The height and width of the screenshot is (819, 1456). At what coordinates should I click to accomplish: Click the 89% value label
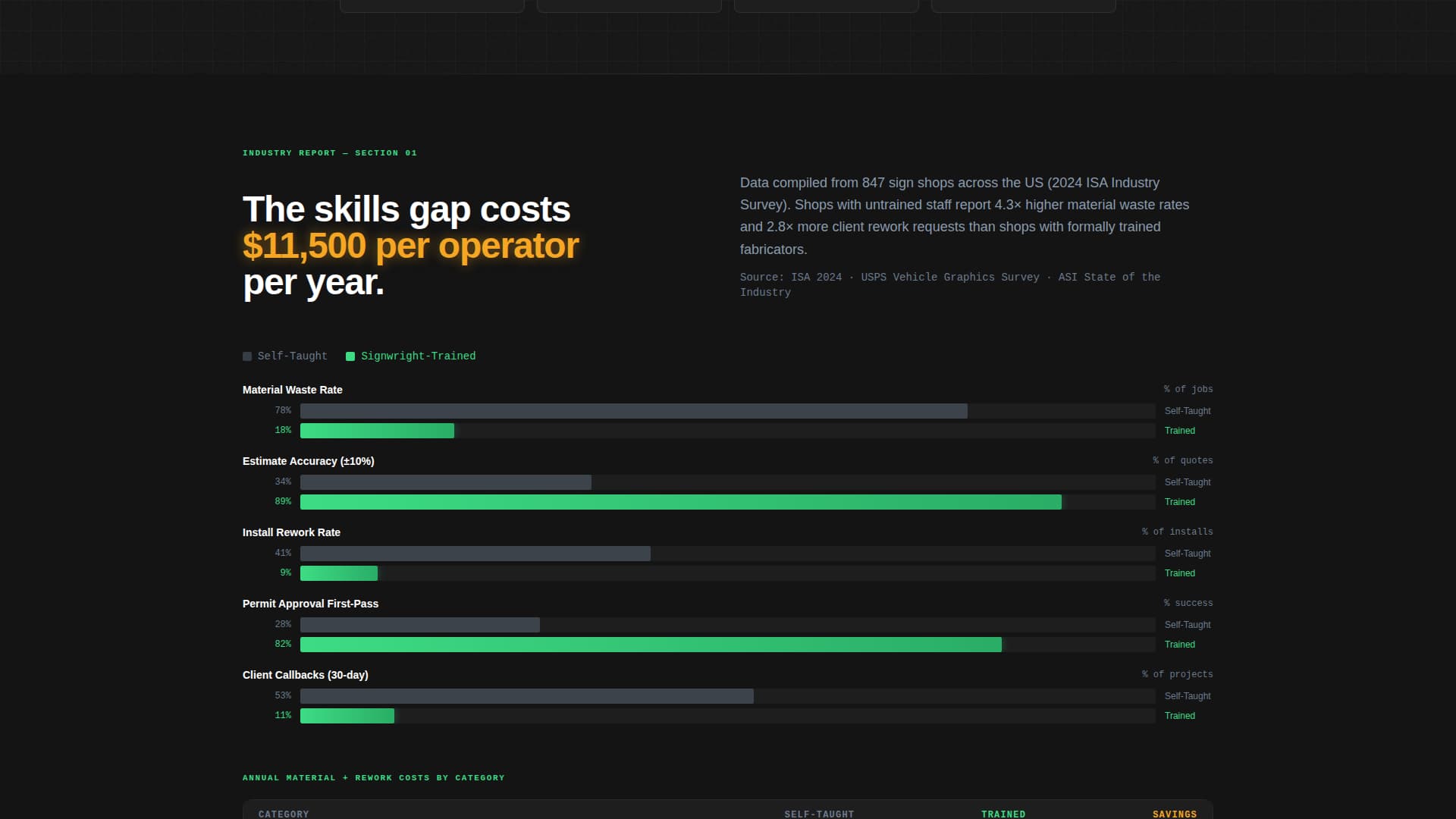pyautogui.click(x=283, y=501)
